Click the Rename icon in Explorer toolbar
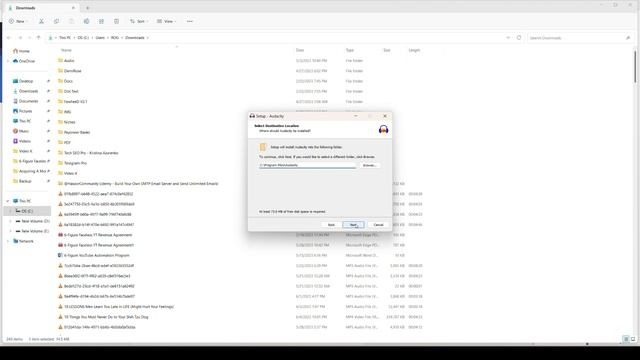 point(86,21)
